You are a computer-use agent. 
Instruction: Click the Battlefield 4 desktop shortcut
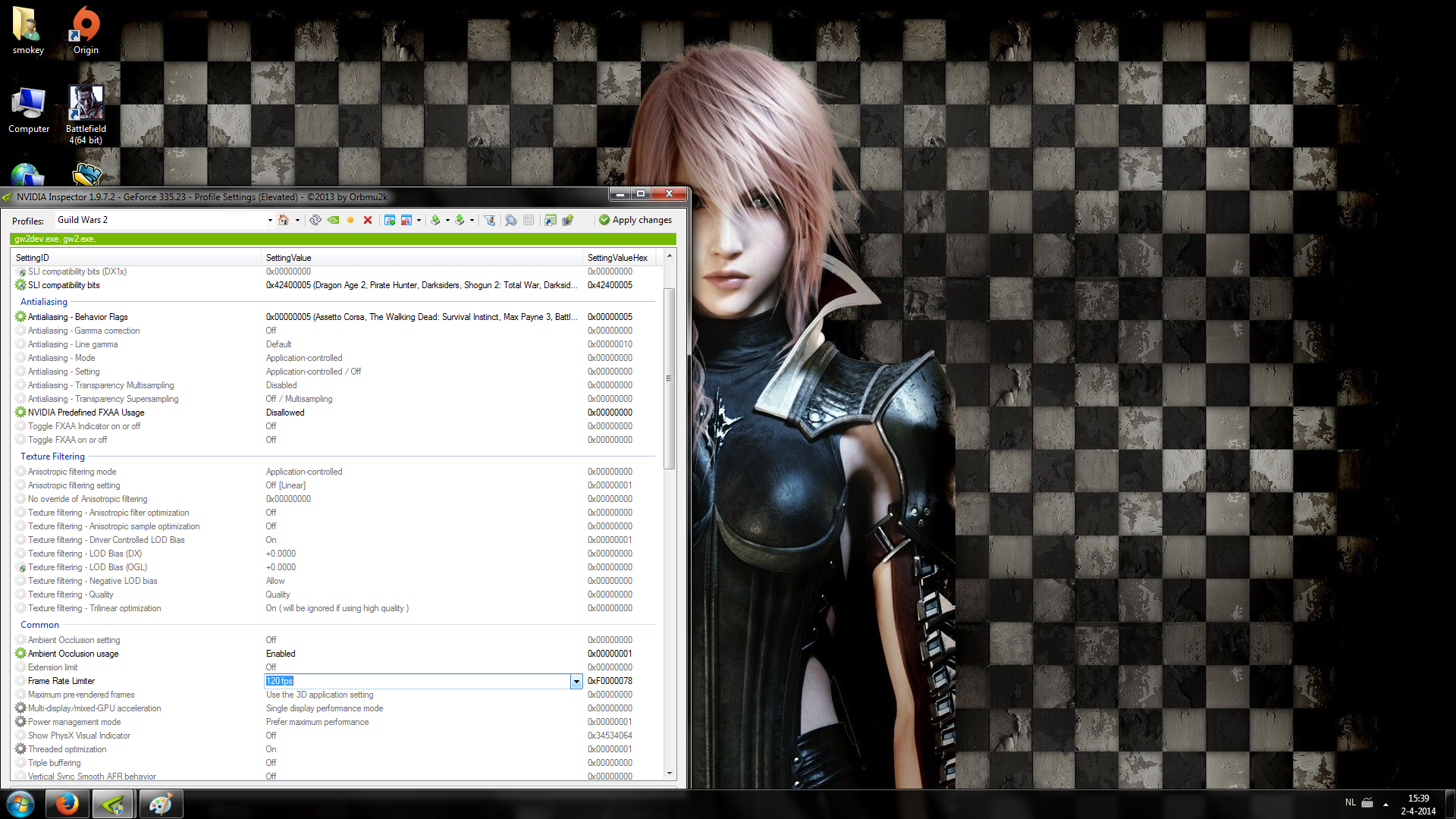point(86,115)
